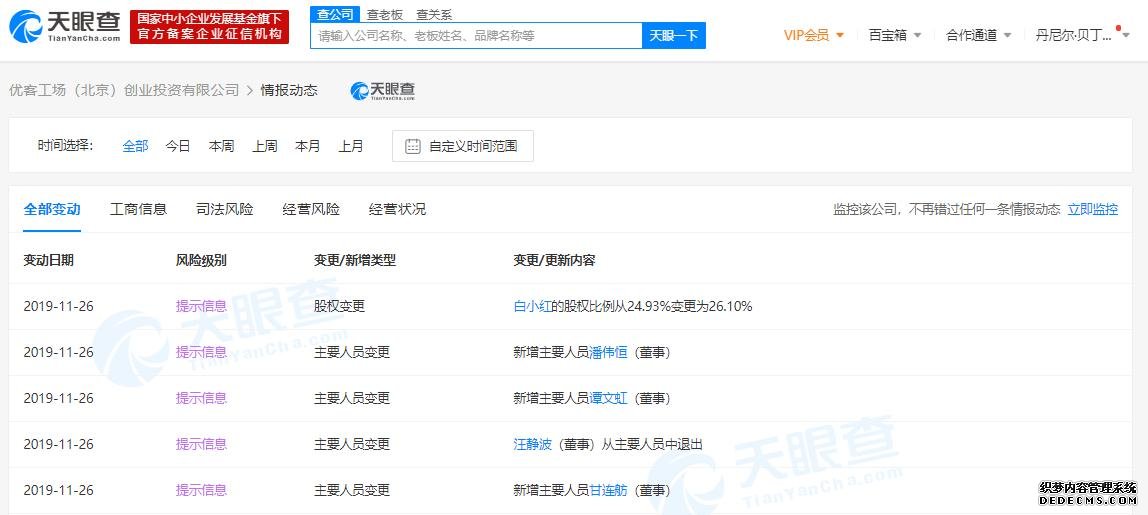Click 主要人员变更 in 潘伟恒 row

coord(352,352)
